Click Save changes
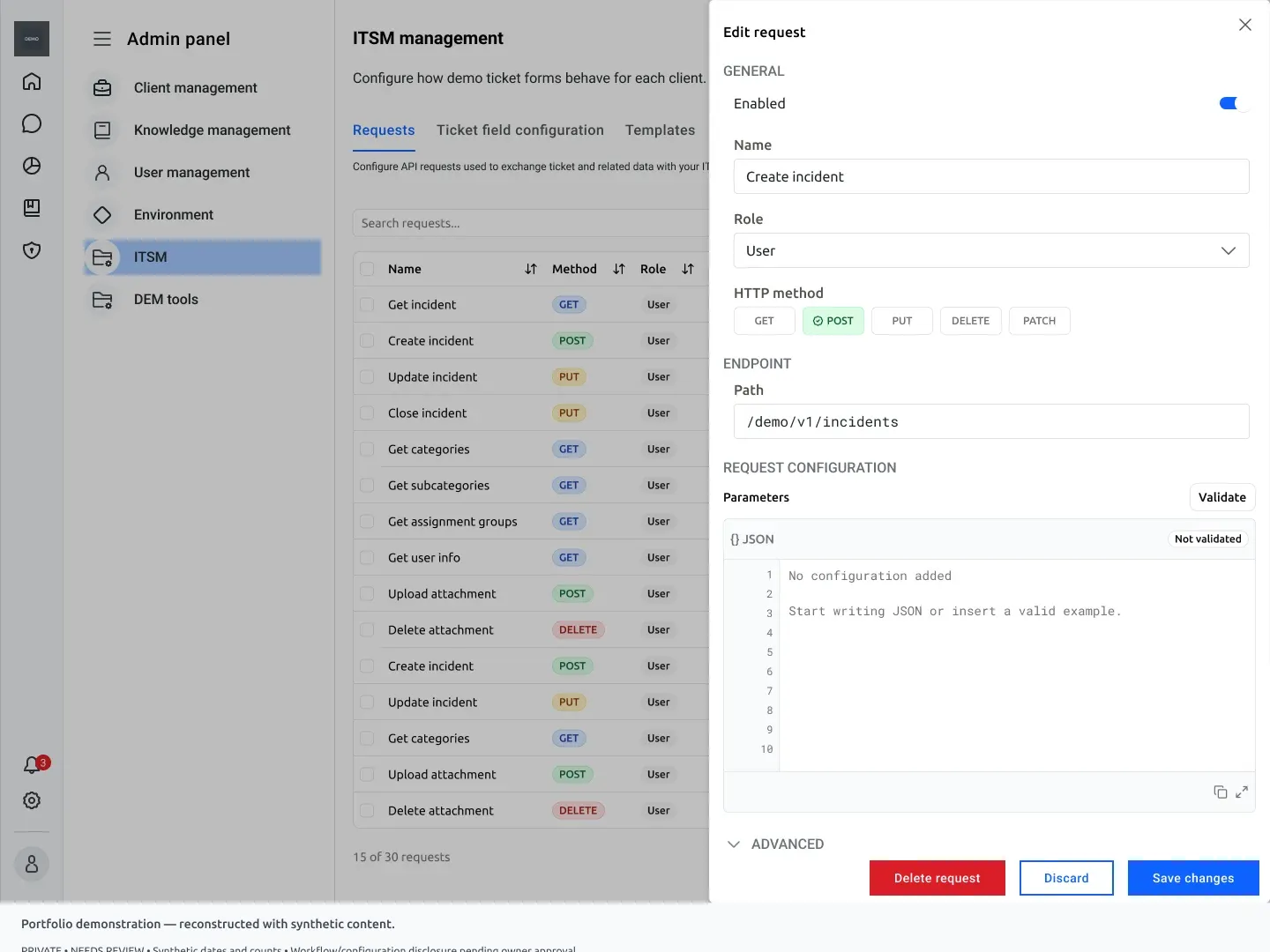 click(1193, 878)
